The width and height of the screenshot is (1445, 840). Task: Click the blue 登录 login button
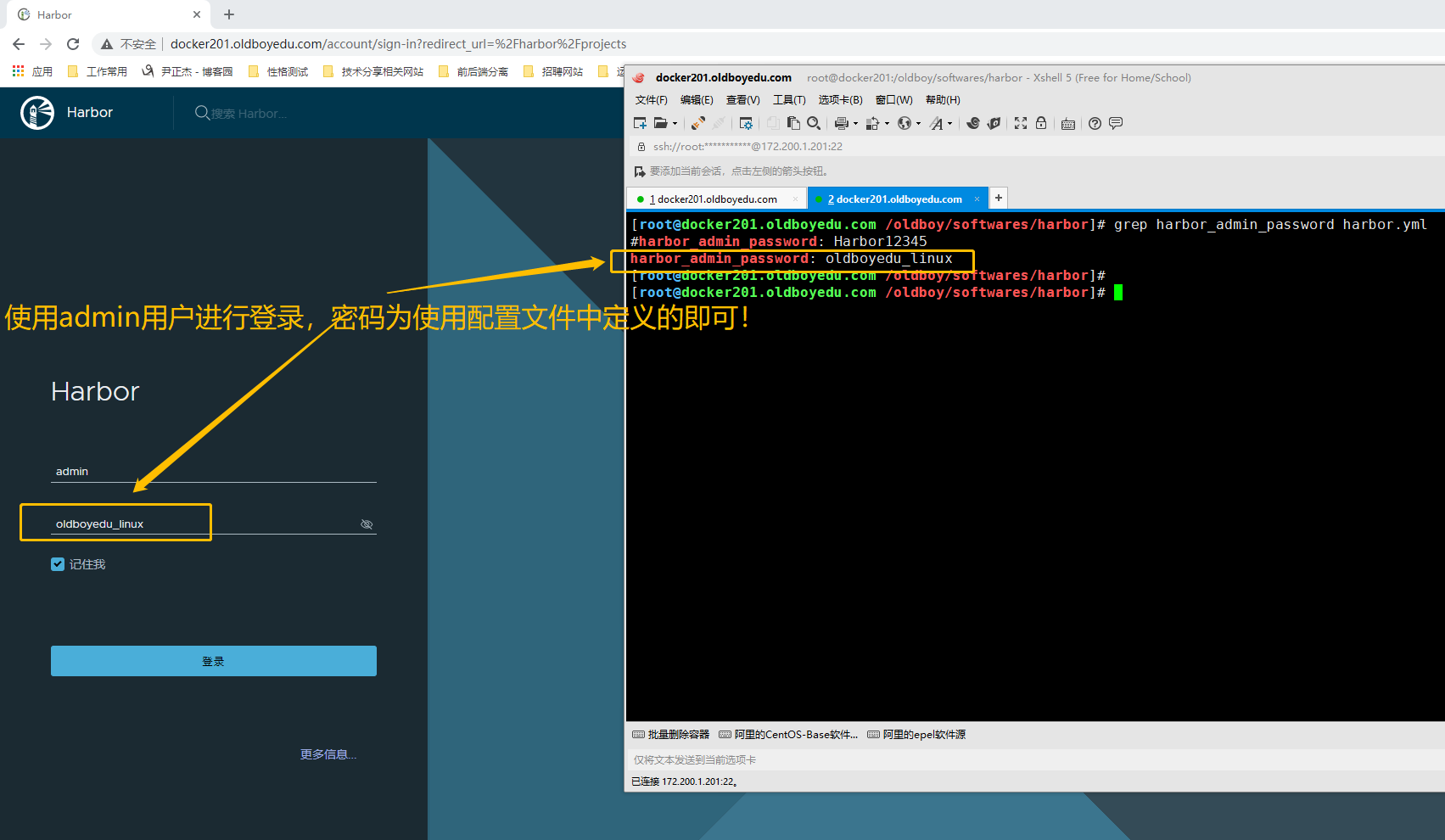[214, 661]
